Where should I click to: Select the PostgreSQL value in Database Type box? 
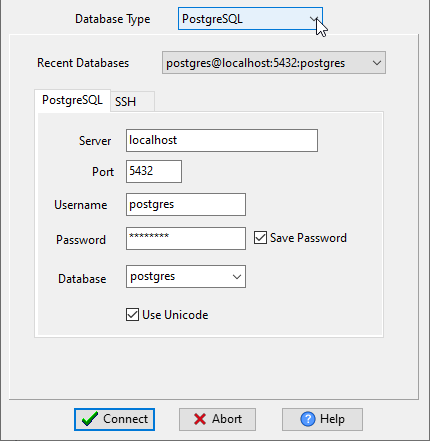pyautogui.click(x=212, y=19)
